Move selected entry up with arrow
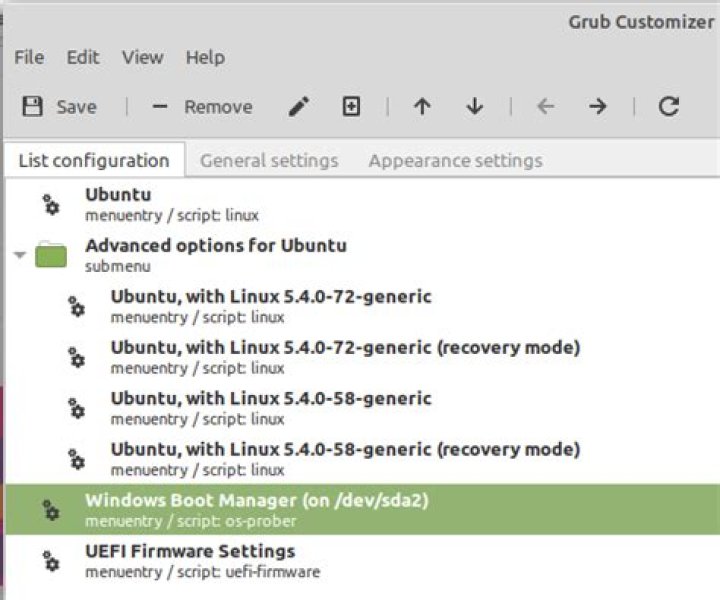Image resolution: width=720 pixels, height=600 pixels. click(x=422, y=107)
